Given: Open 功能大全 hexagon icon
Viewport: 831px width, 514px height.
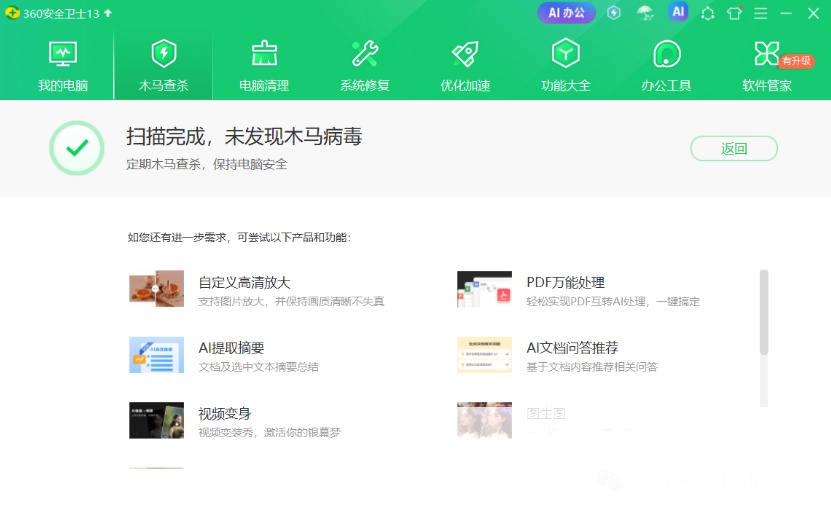Looking at the screenshot, I should [x=565, y=53].
